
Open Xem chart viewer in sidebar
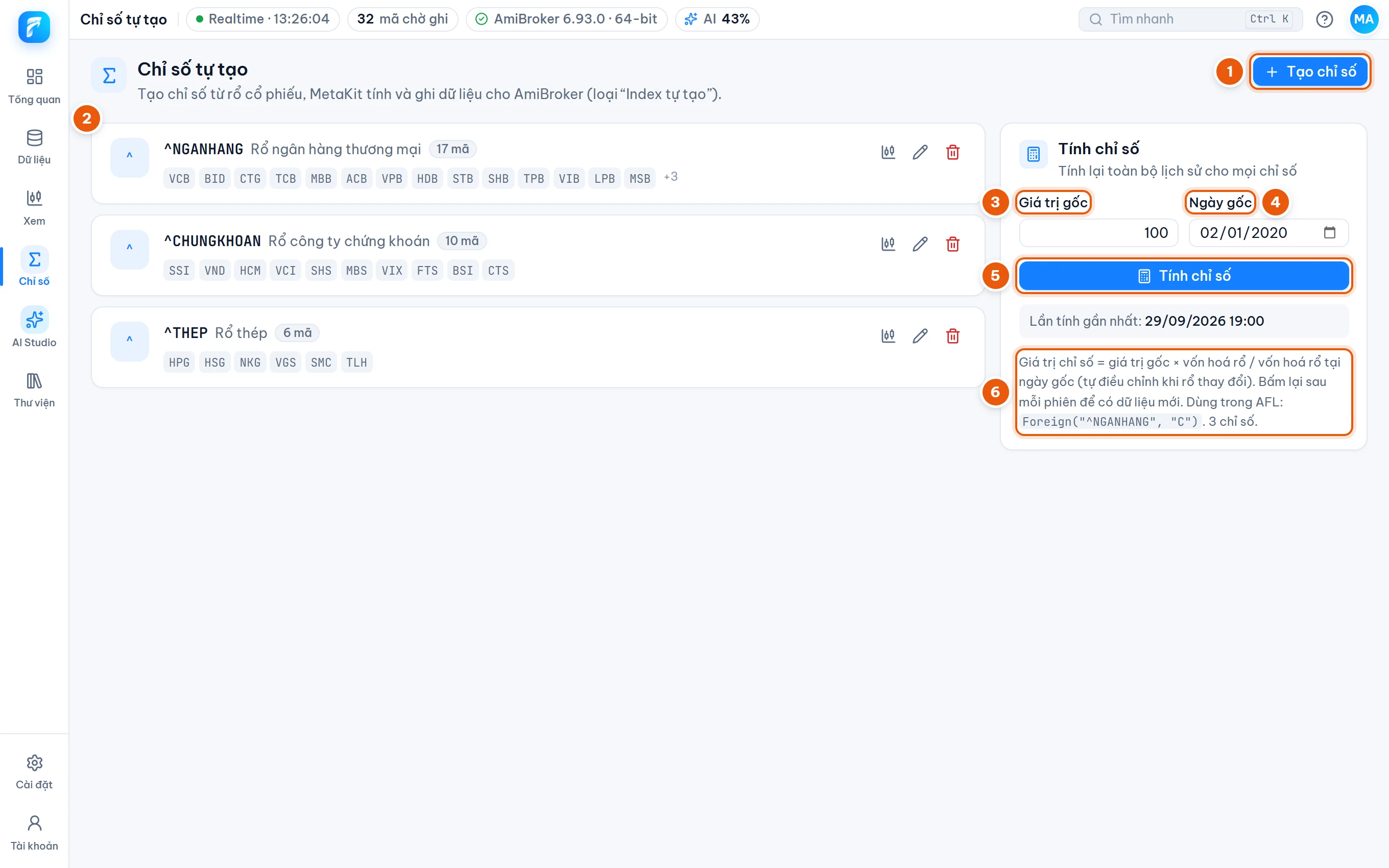click(34, 208)
